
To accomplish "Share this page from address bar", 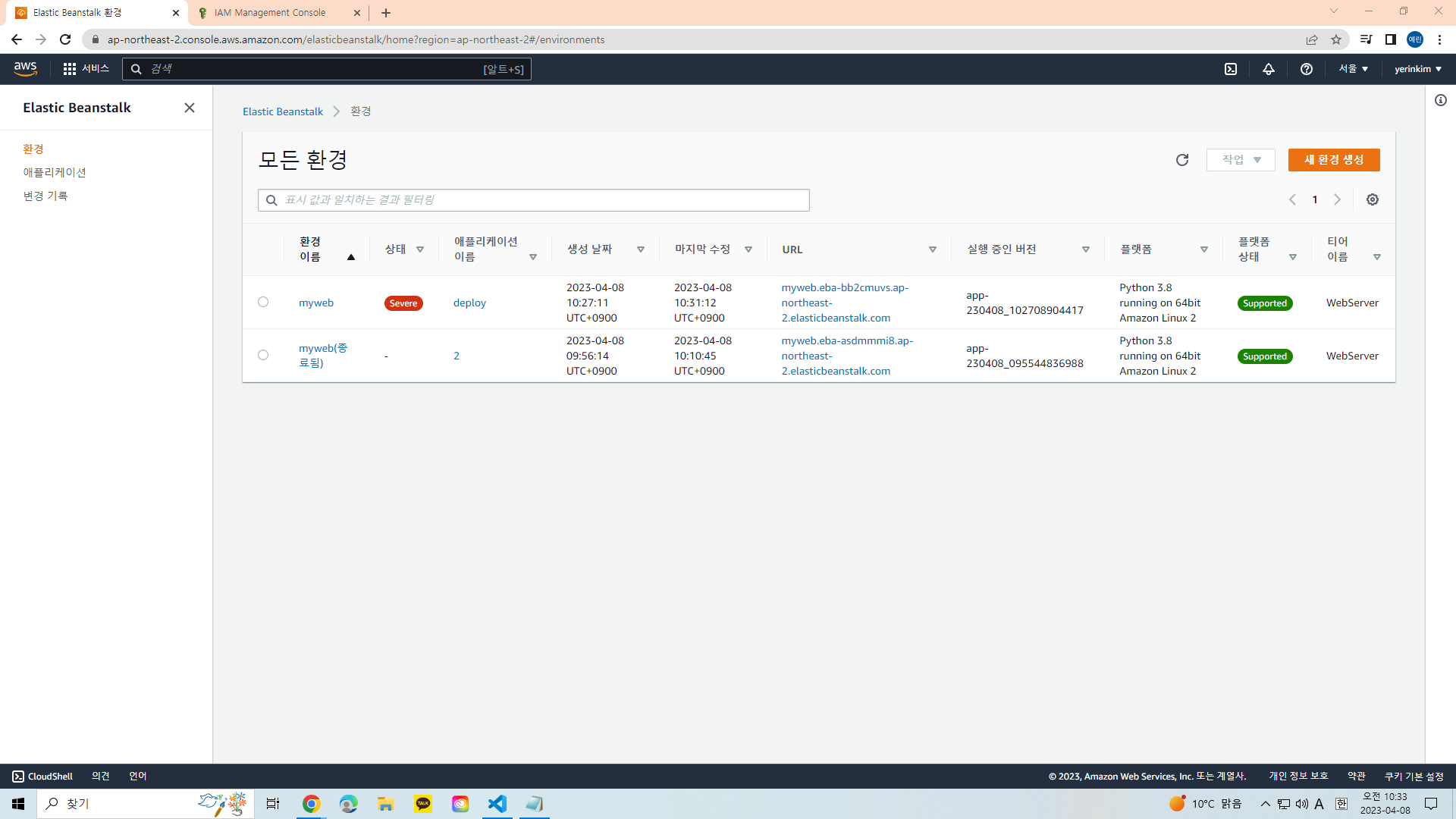I will [x=1312, y=39].
